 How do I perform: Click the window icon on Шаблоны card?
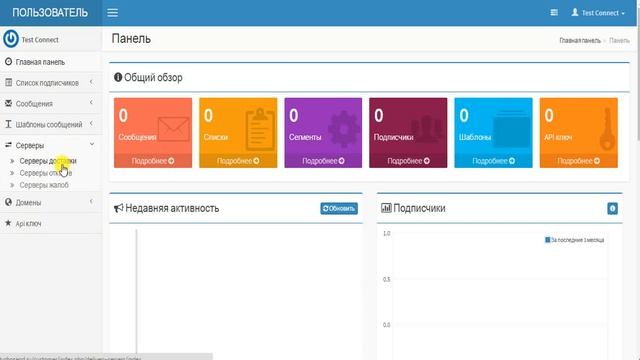tap(512, 129)
